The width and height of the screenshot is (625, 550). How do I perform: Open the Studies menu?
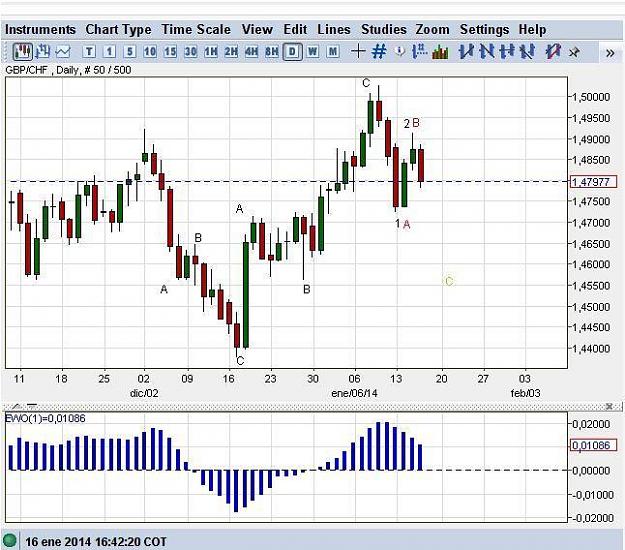coord(384,29)
